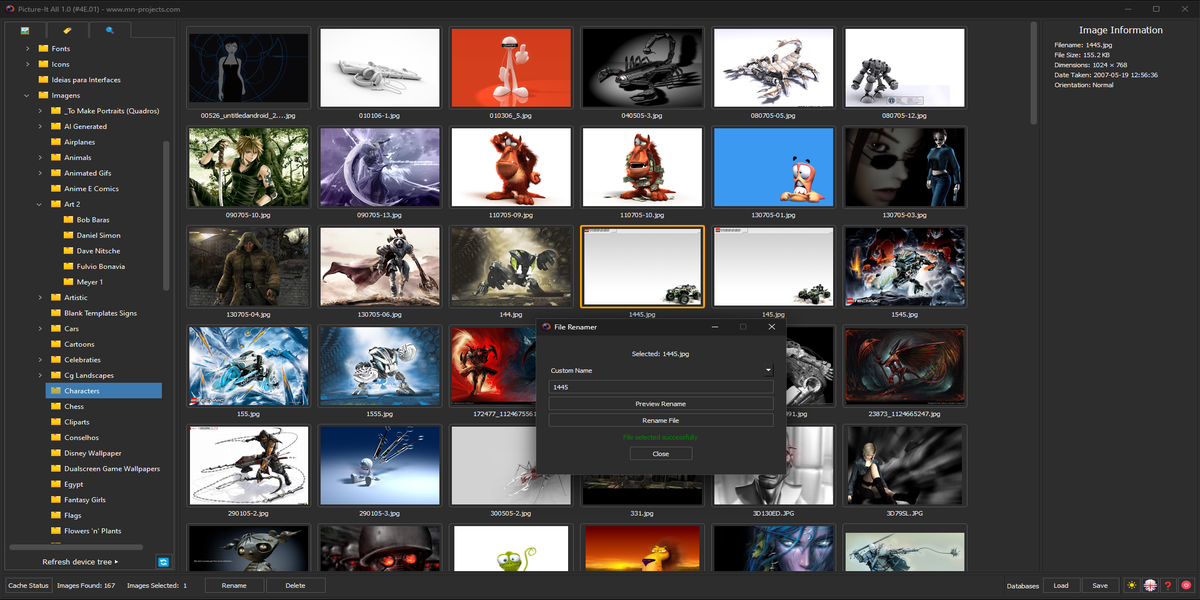Screen dimensions: 1200x600
Task: Click folder icon beside Flags
Action: pos(56,515)
